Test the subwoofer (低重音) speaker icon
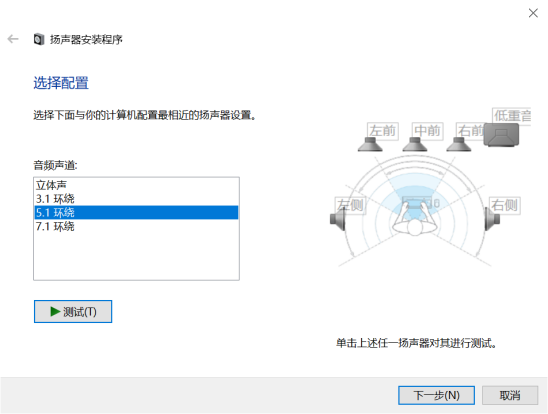The image size is (548, 414). (501, 135)
